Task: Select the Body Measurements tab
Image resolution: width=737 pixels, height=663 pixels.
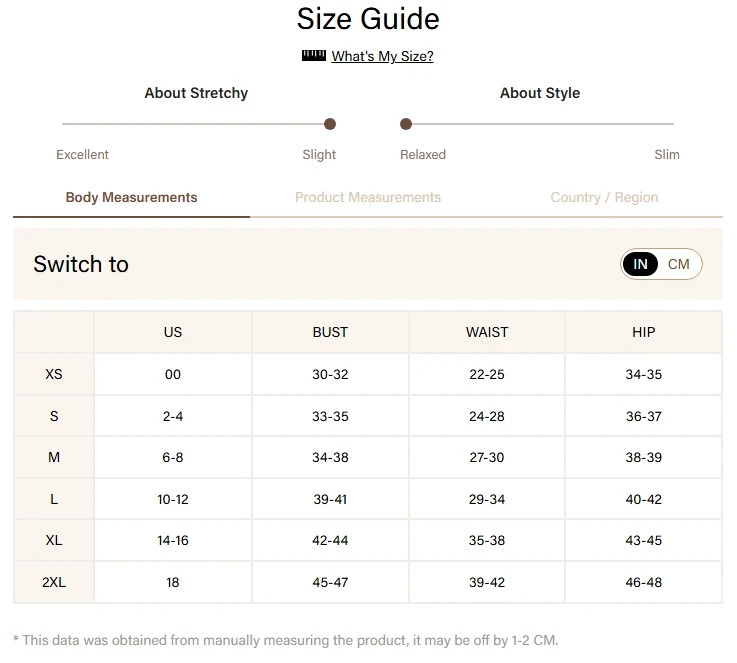Action: tap(131, 197)
